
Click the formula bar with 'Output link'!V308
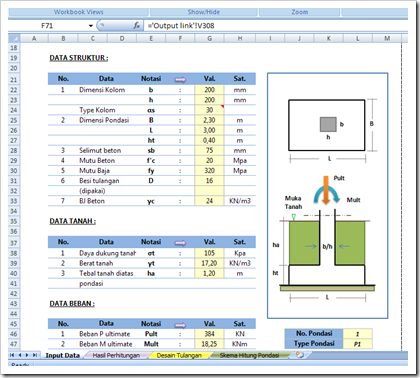(275, 26)
